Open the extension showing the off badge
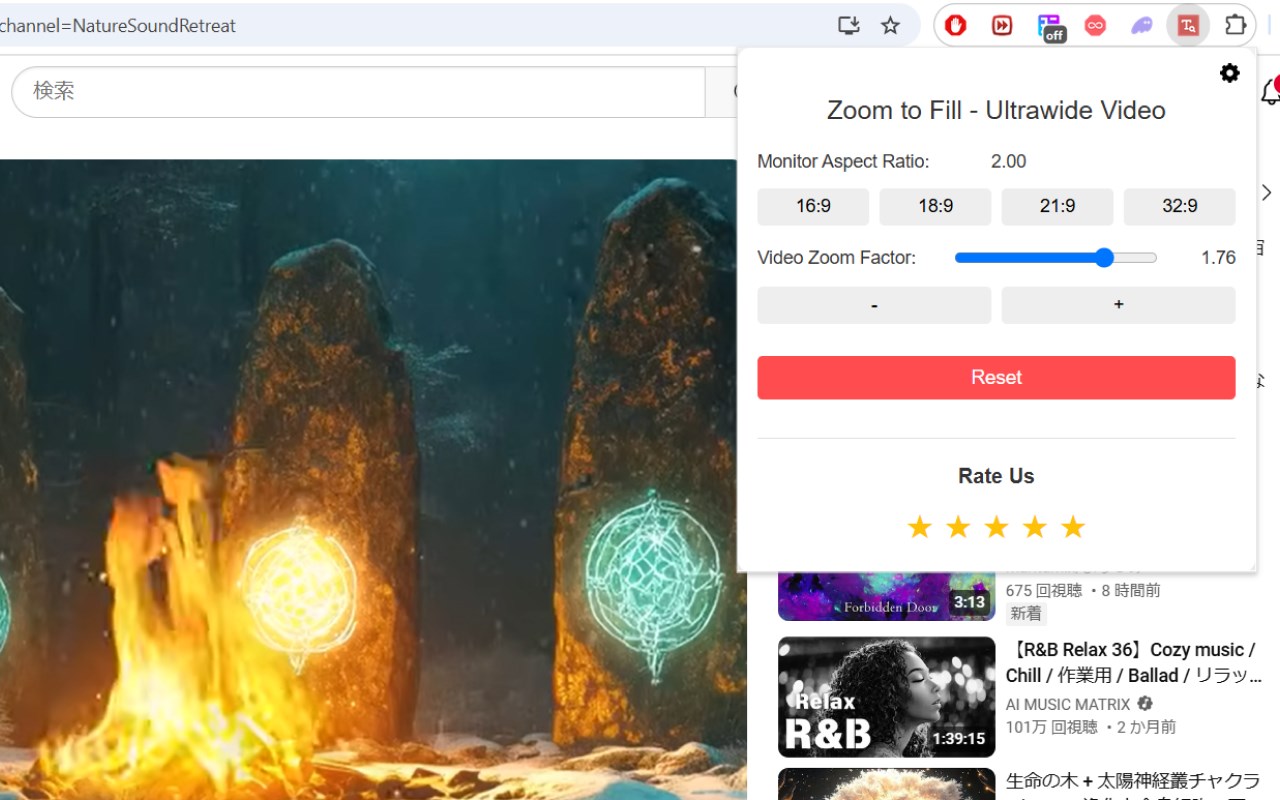This screenshot has height=800, width=1280. [x=1049, y=27]
